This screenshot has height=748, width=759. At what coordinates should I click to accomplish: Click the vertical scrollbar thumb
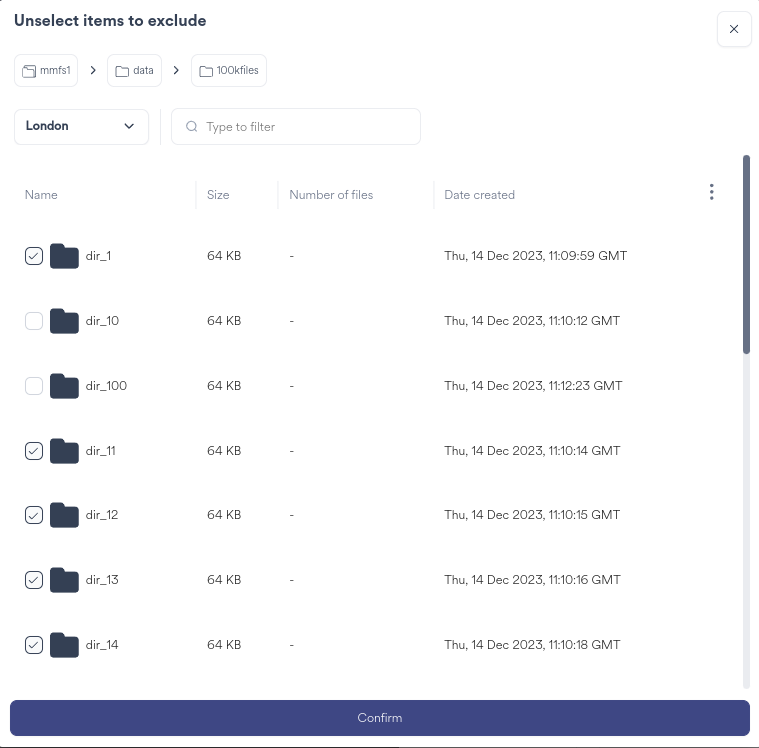[x=746, y=254]
